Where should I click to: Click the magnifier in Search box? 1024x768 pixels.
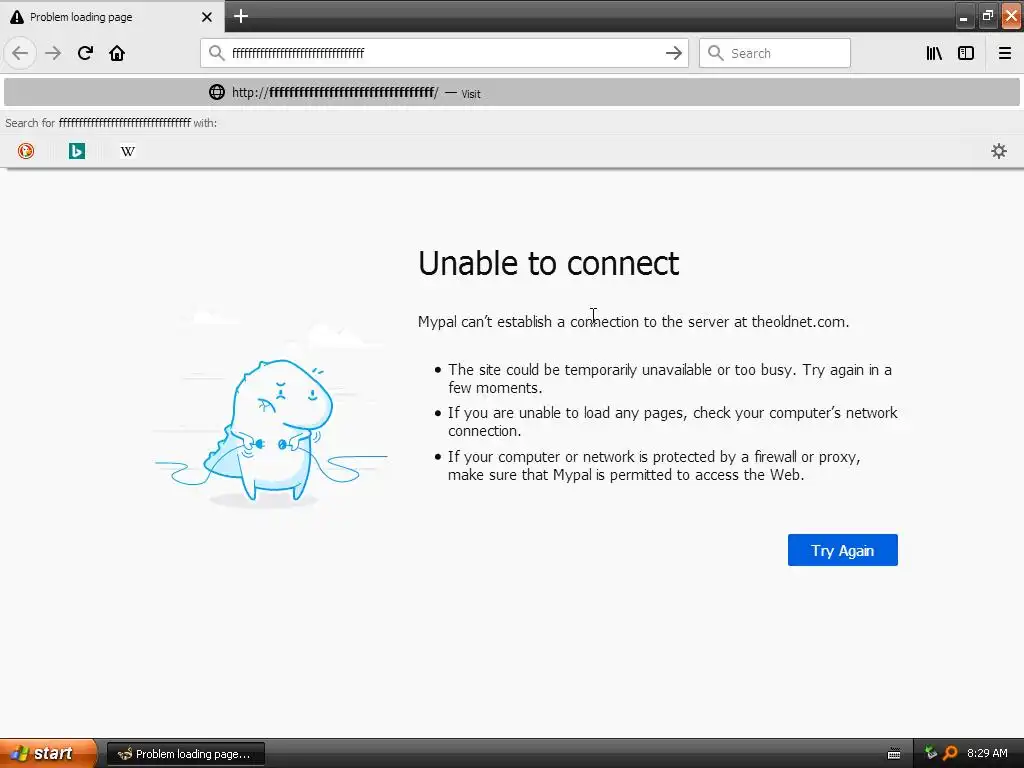click(716, 53)
